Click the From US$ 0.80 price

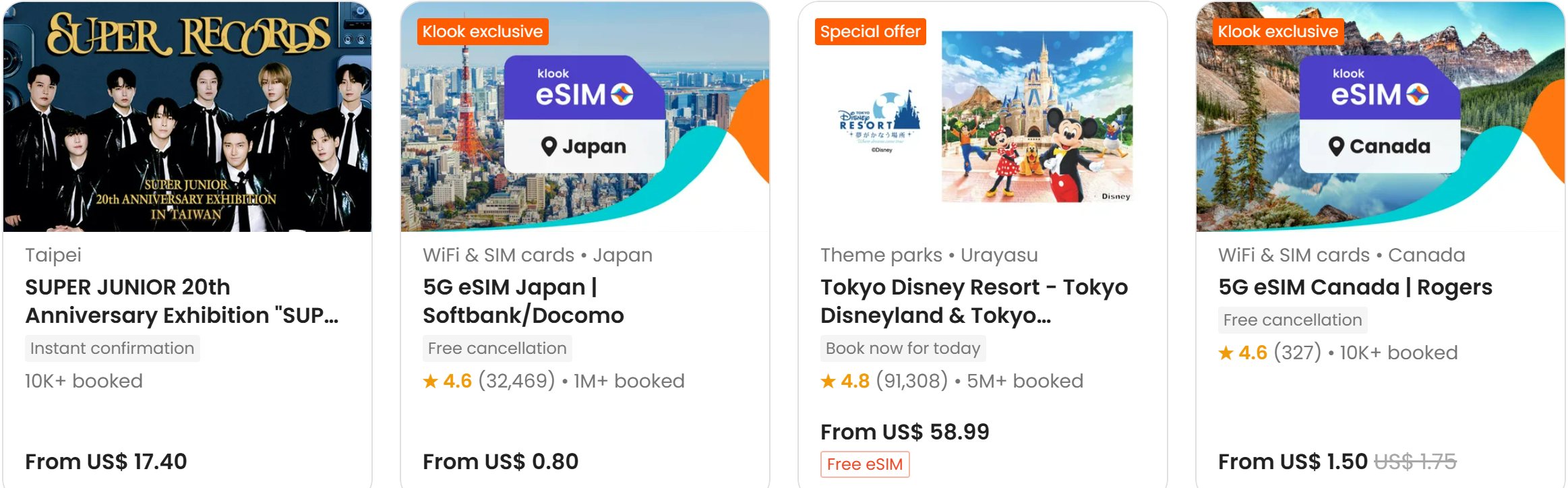[x=500, y=462]
